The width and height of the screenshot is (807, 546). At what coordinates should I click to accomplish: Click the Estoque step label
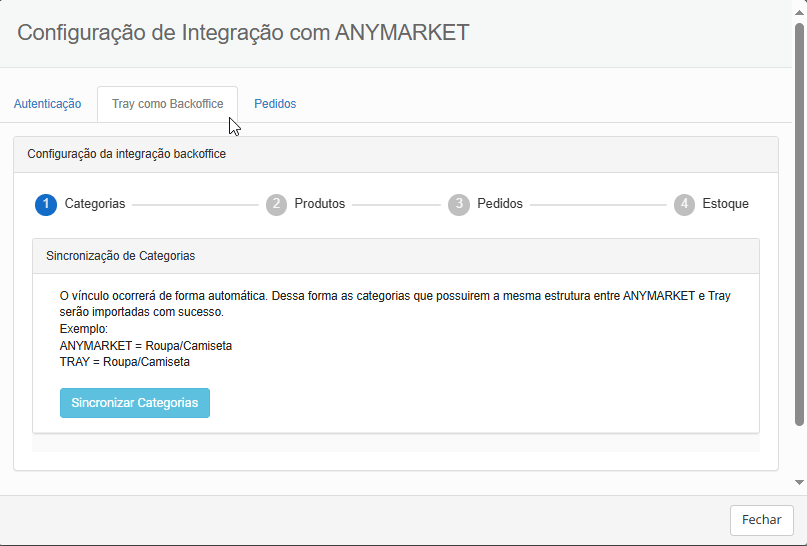(725, 204)
